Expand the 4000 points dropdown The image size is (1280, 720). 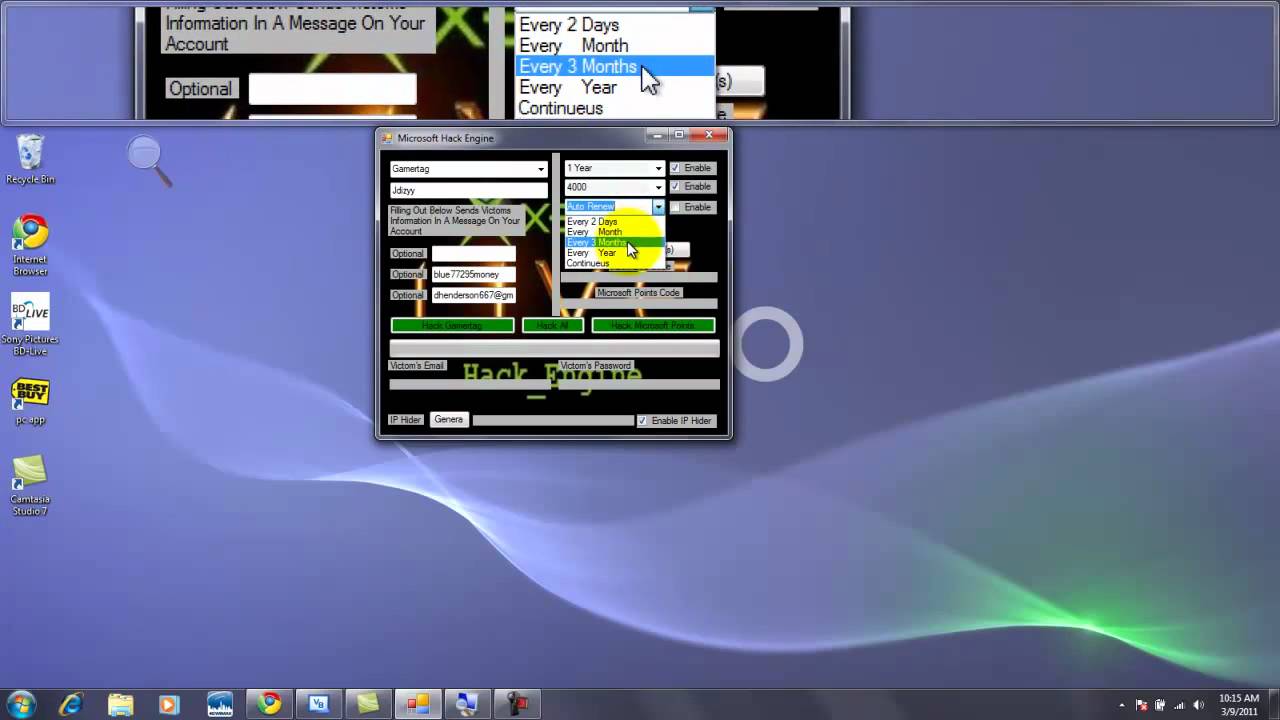tap(658, 187)
